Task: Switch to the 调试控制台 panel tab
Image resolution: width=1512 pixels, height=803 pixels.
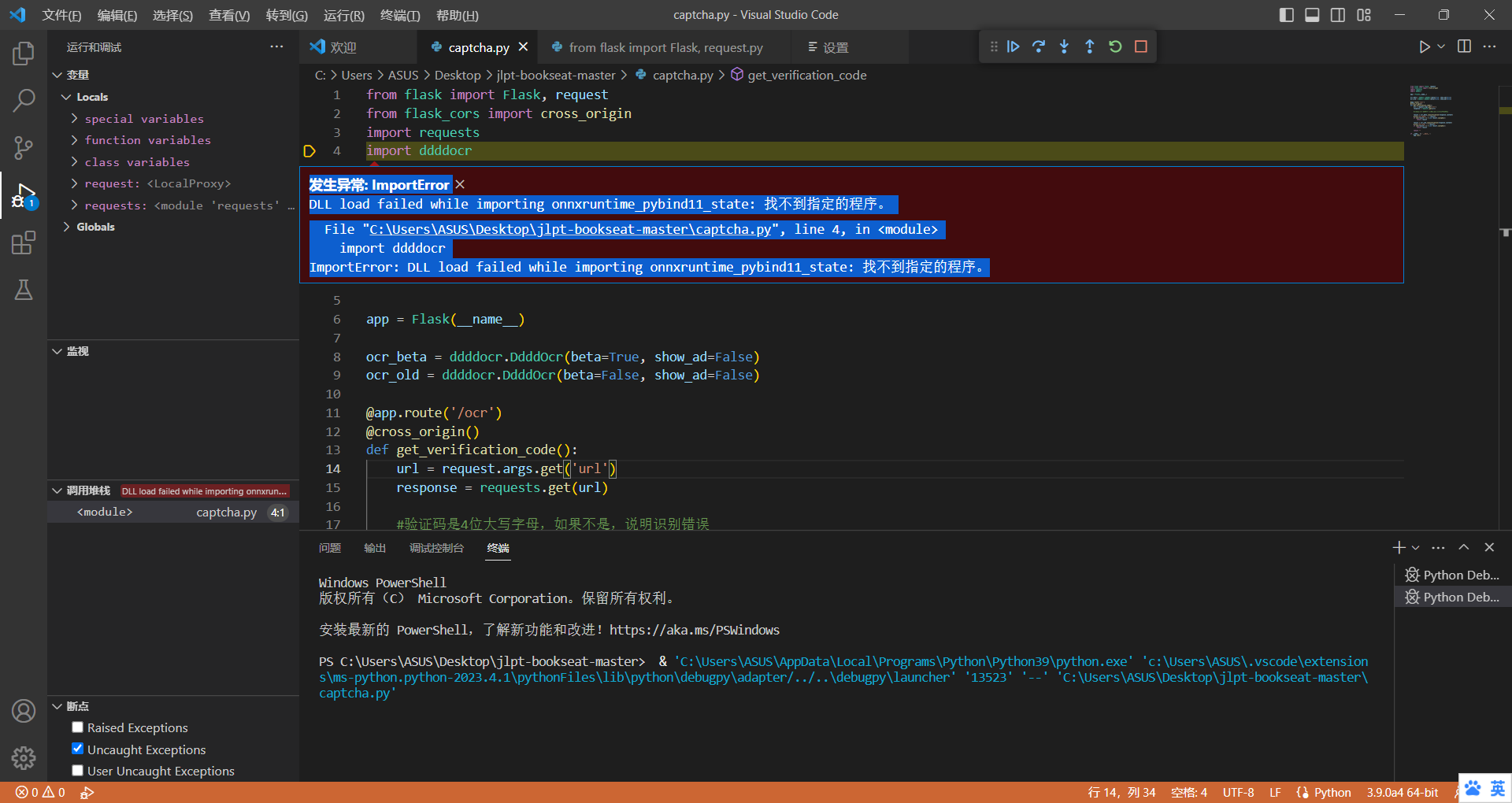Action: tap(437, 548)
